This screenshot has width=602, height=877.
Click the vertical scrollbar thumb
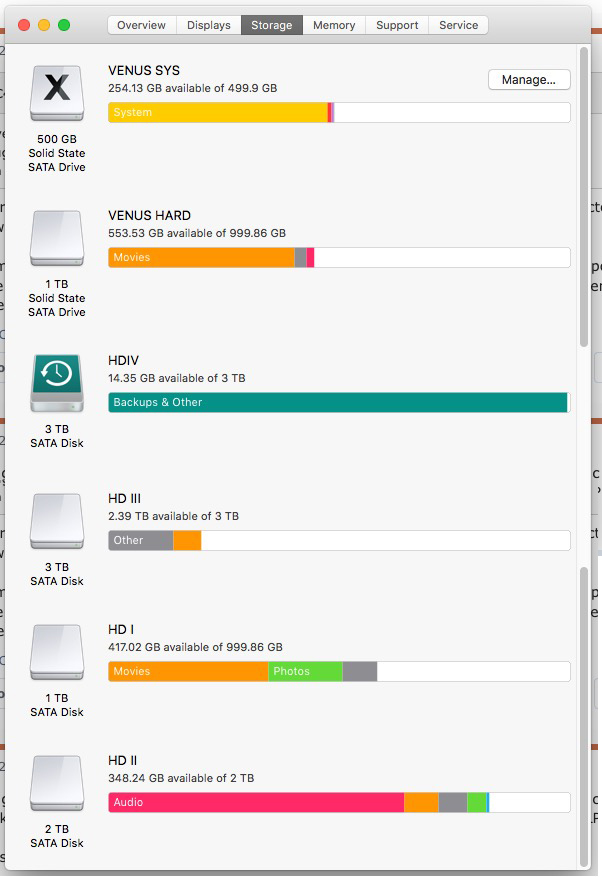point(584,197)
